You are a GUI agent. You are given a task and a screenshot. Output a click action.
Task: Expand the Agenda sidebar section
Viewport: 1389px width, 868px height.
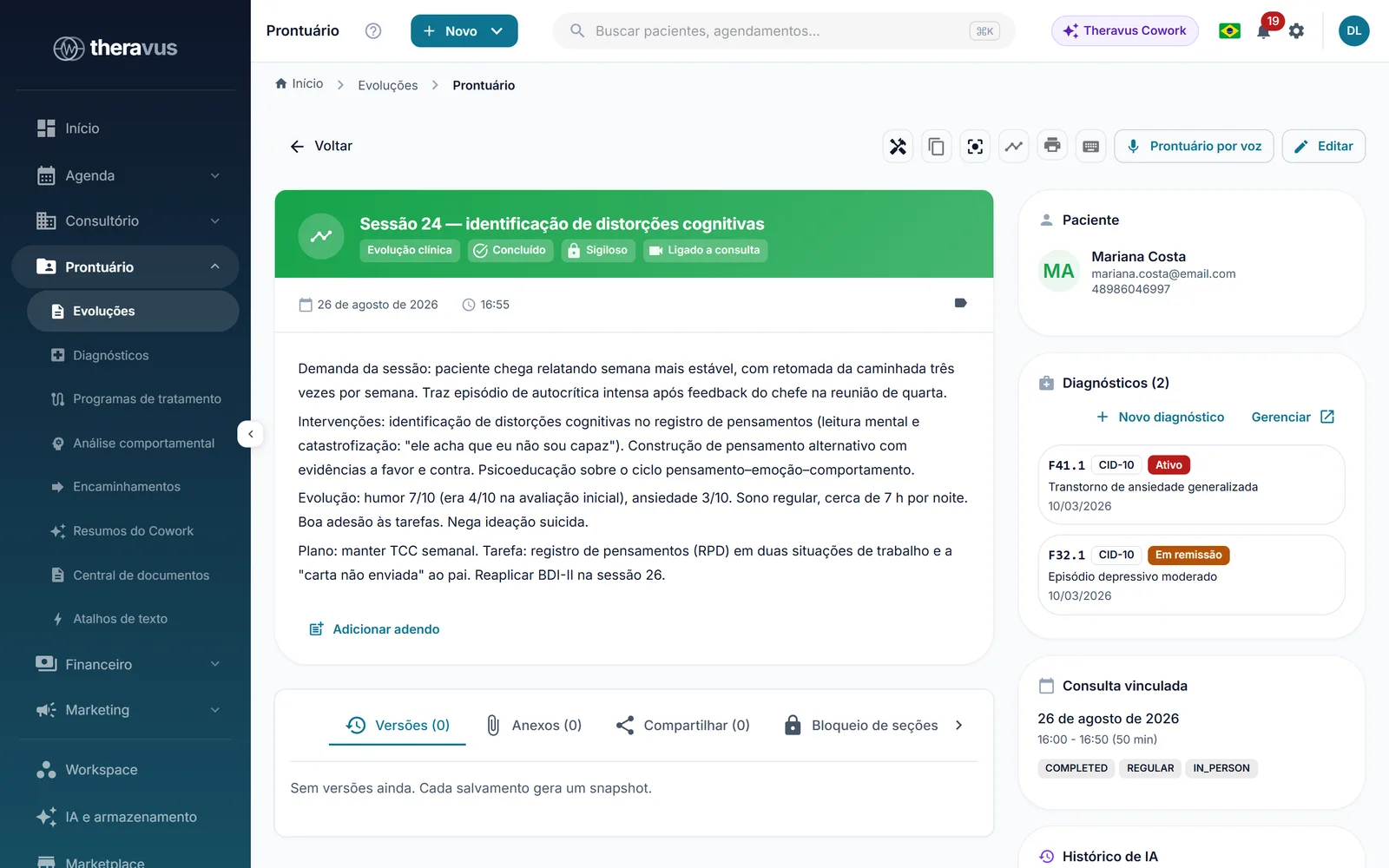[128, 175]
